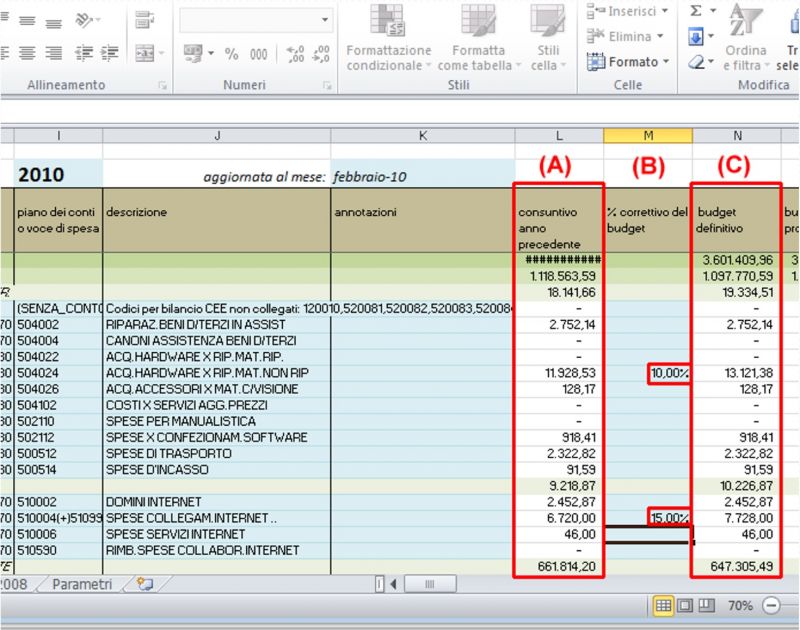Click the budget definitivo header cell
800x630 pixels.
point(737,220)
